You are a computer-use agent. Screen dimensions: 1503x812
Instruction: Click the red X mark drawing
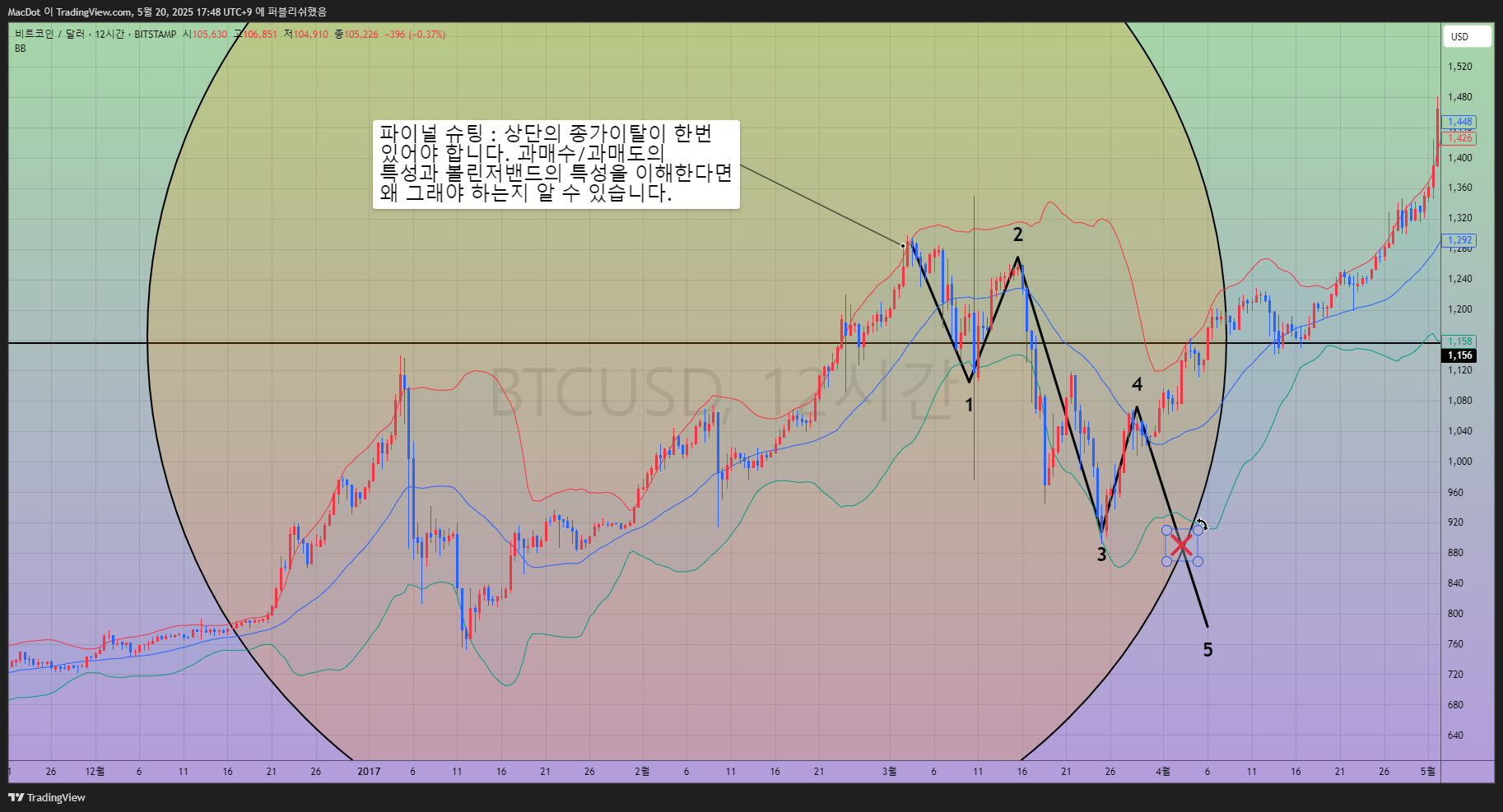[x=1182, y=545]
